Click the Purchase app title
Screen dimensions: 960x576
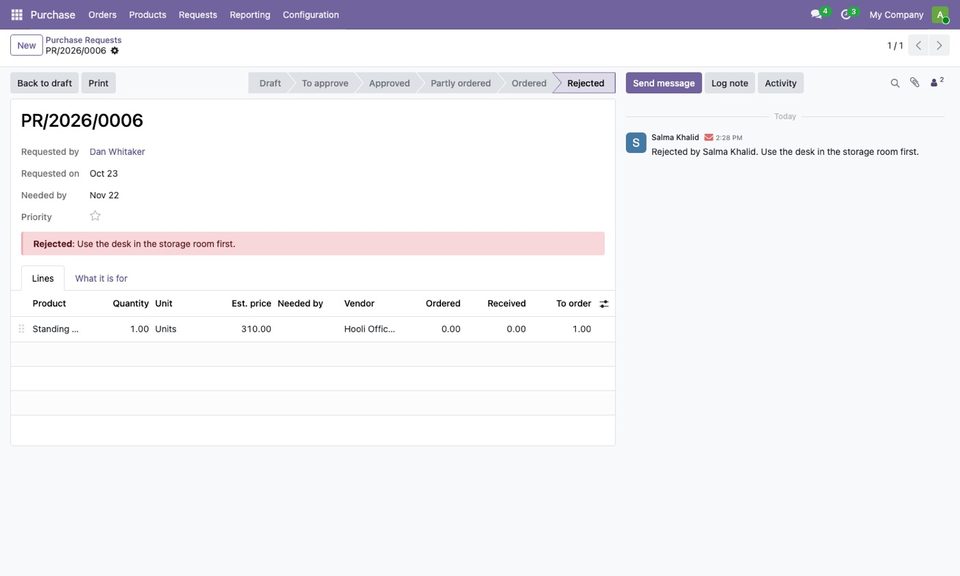coord(53,15)
